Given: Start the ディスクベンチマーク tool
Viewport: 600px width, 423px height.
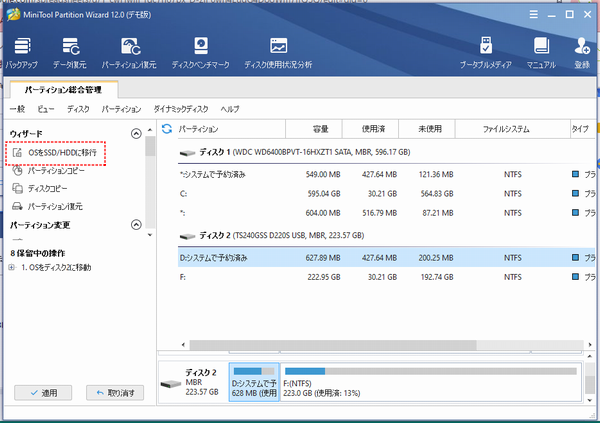Looking at the screenshot, I should pyautogui.click(x=201, y=53).
